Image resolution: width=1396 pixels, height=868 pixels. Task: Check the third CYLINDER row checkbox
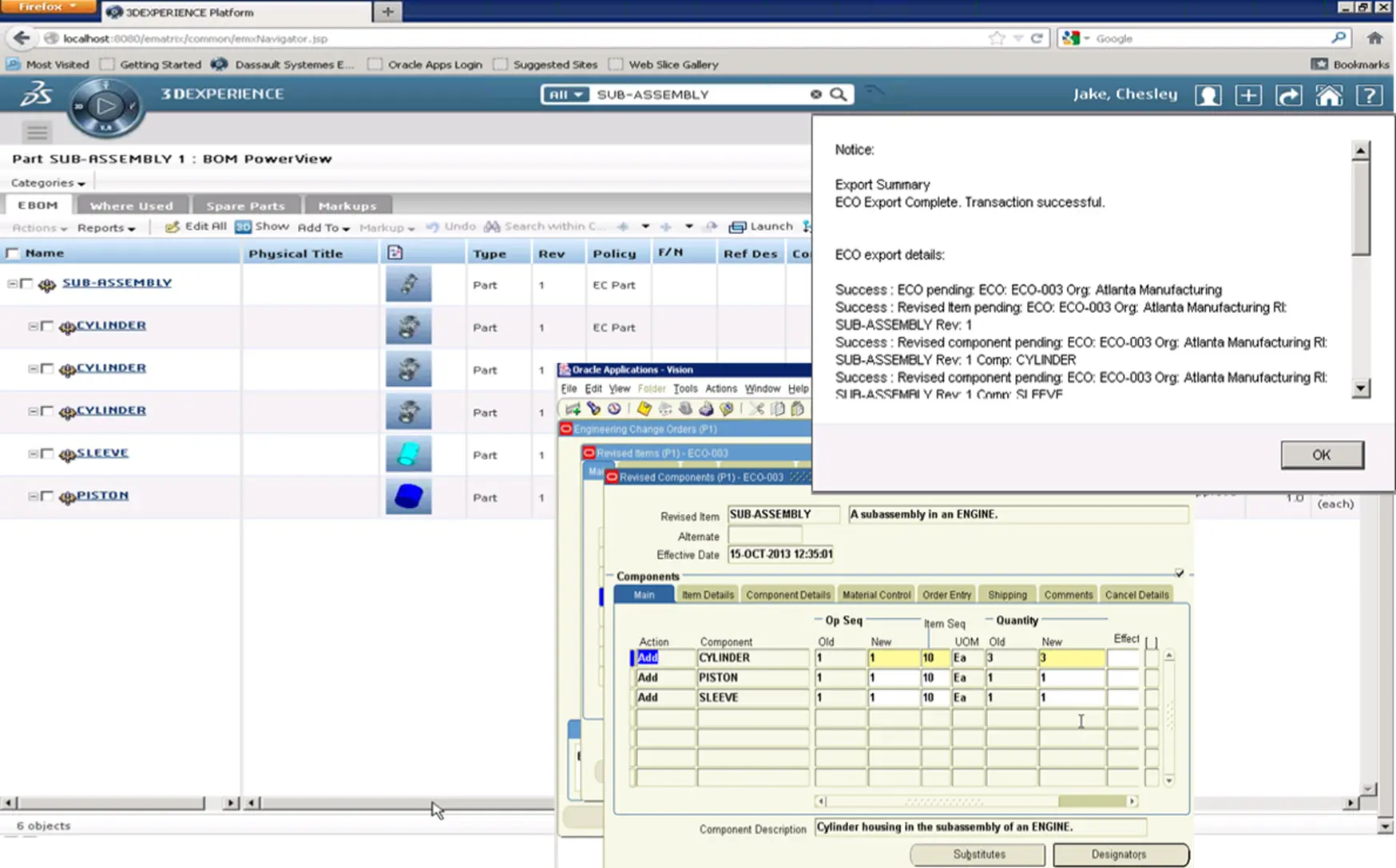click(47, 411)
